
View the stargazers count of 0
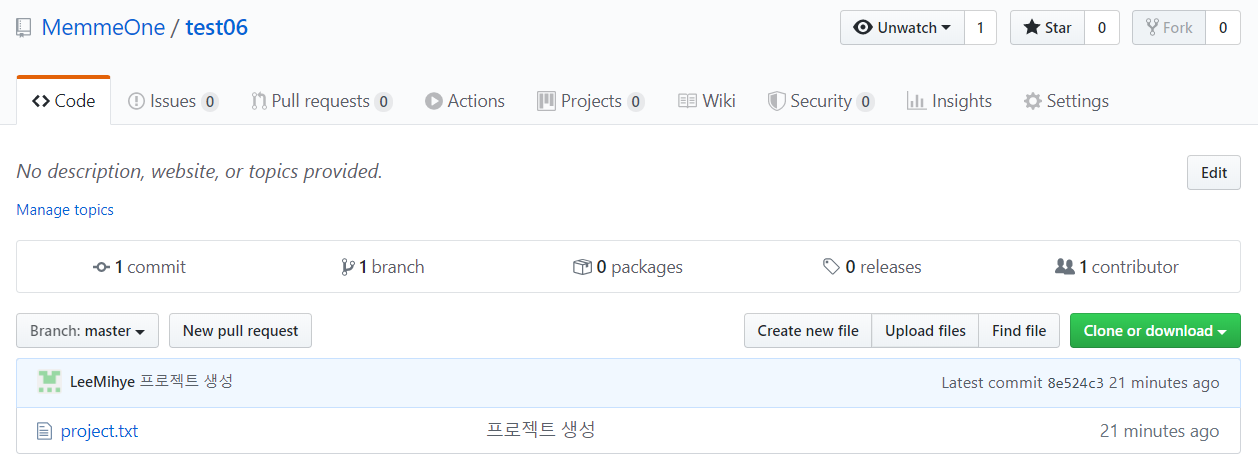click(1102, 28)
